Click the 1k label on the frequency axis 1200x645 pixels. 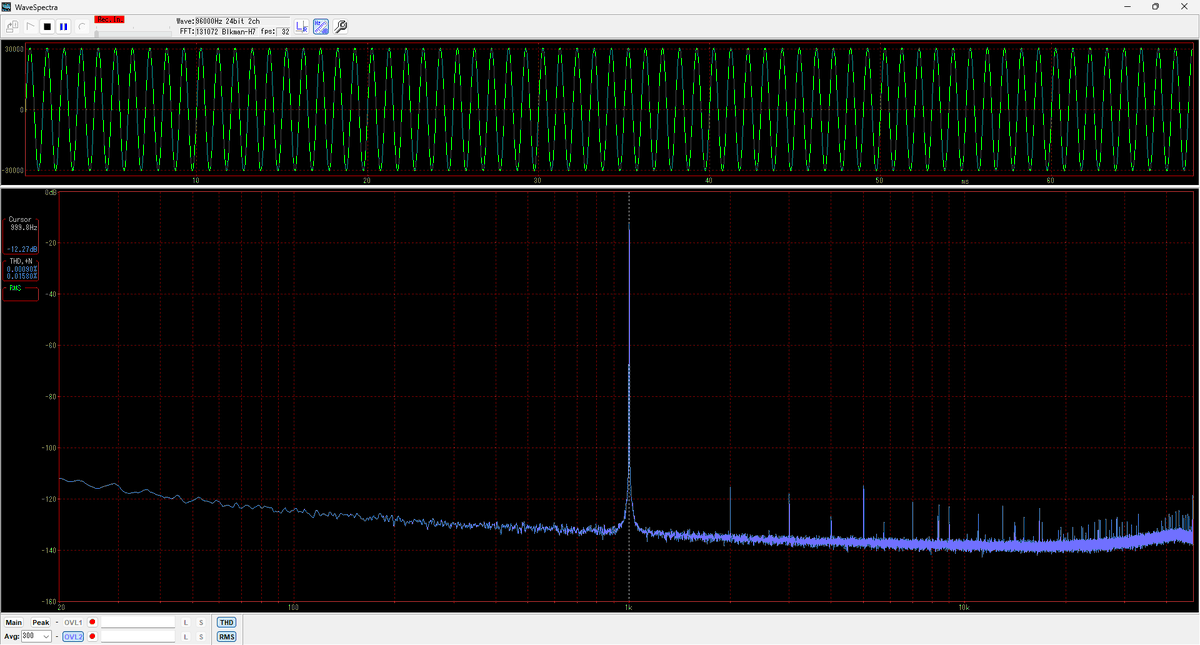click(x=628, y=607)
